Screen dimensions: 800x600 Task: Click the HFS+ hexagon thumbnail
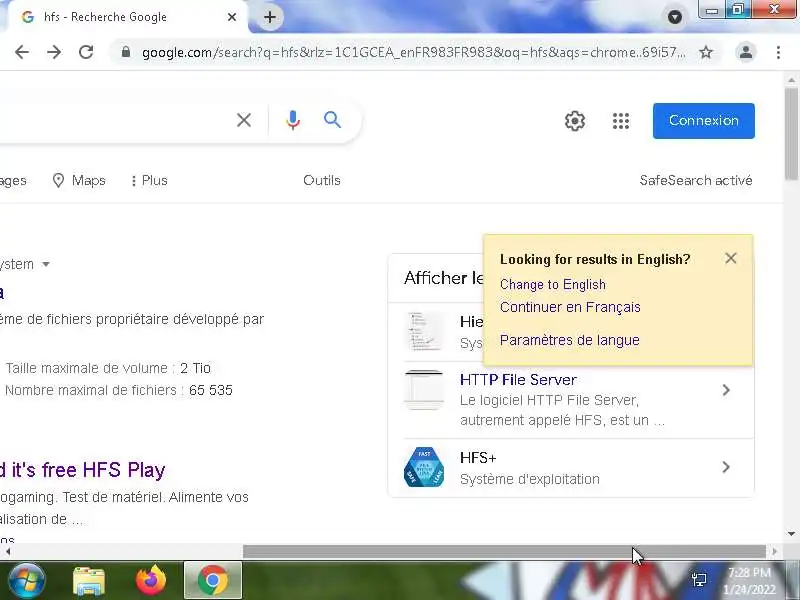tap(424, 467)
